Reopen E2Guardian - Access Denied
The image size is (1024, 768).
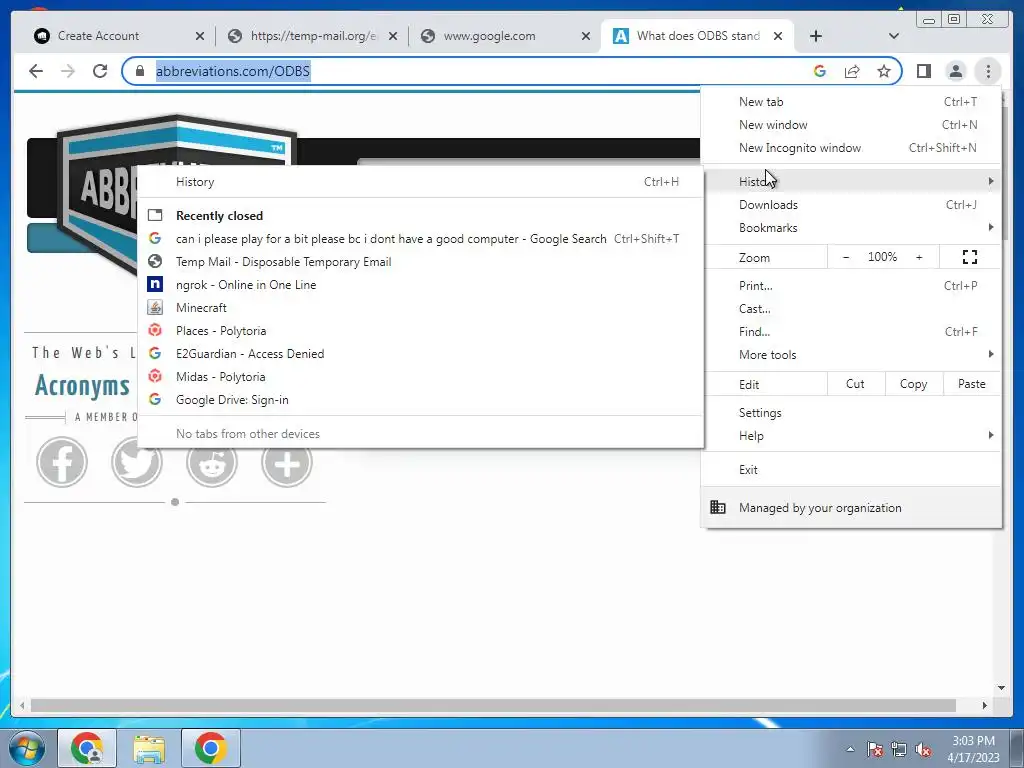421,354
